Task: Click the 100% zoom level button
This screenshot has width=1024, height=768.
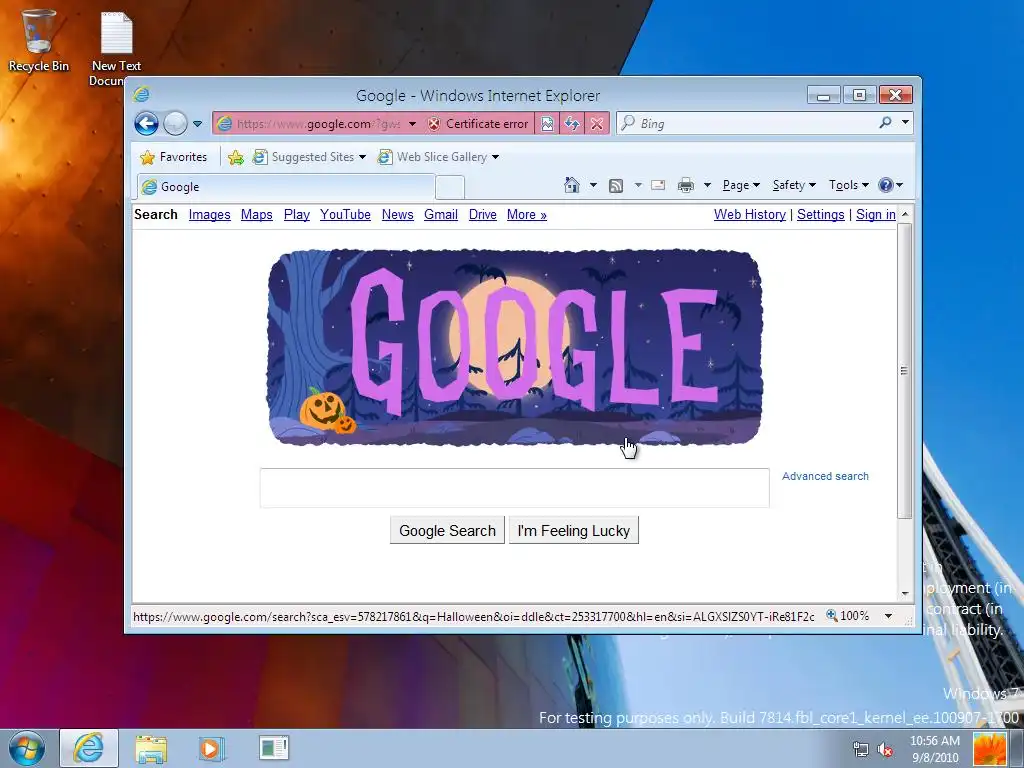Action: (x=848, y=616)
